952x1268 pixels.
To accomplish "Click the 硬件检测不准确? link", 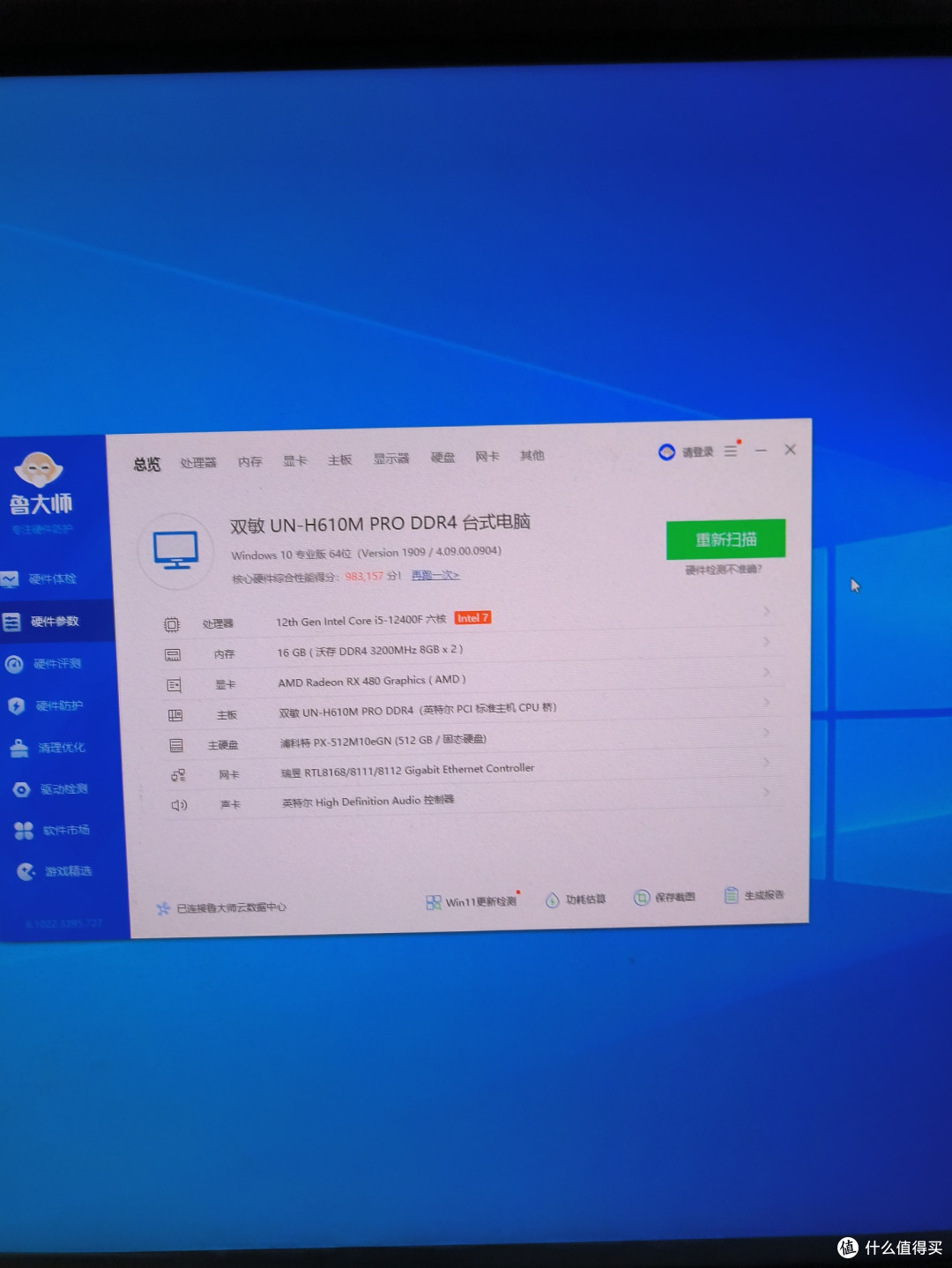I will tap(724, 570).
